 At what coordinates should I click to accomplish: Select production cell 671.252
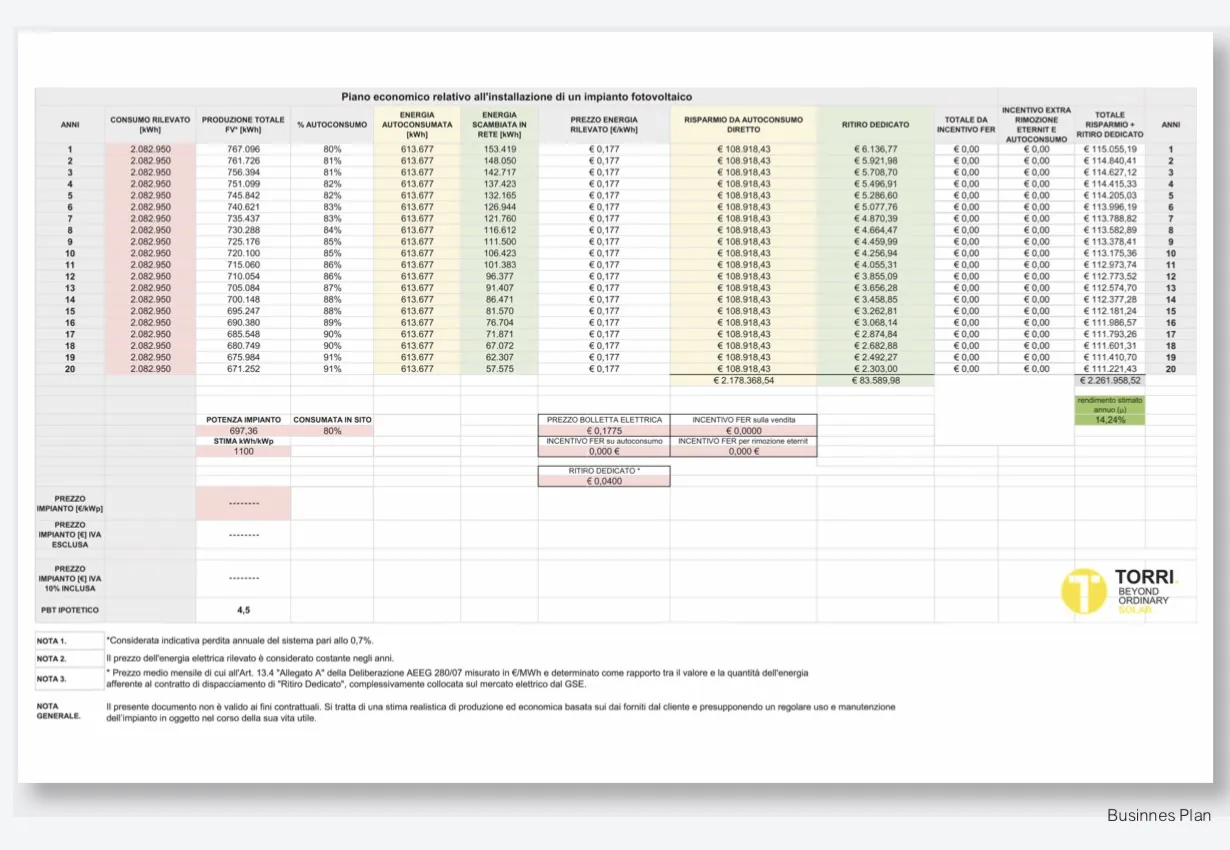pos(244,369)
